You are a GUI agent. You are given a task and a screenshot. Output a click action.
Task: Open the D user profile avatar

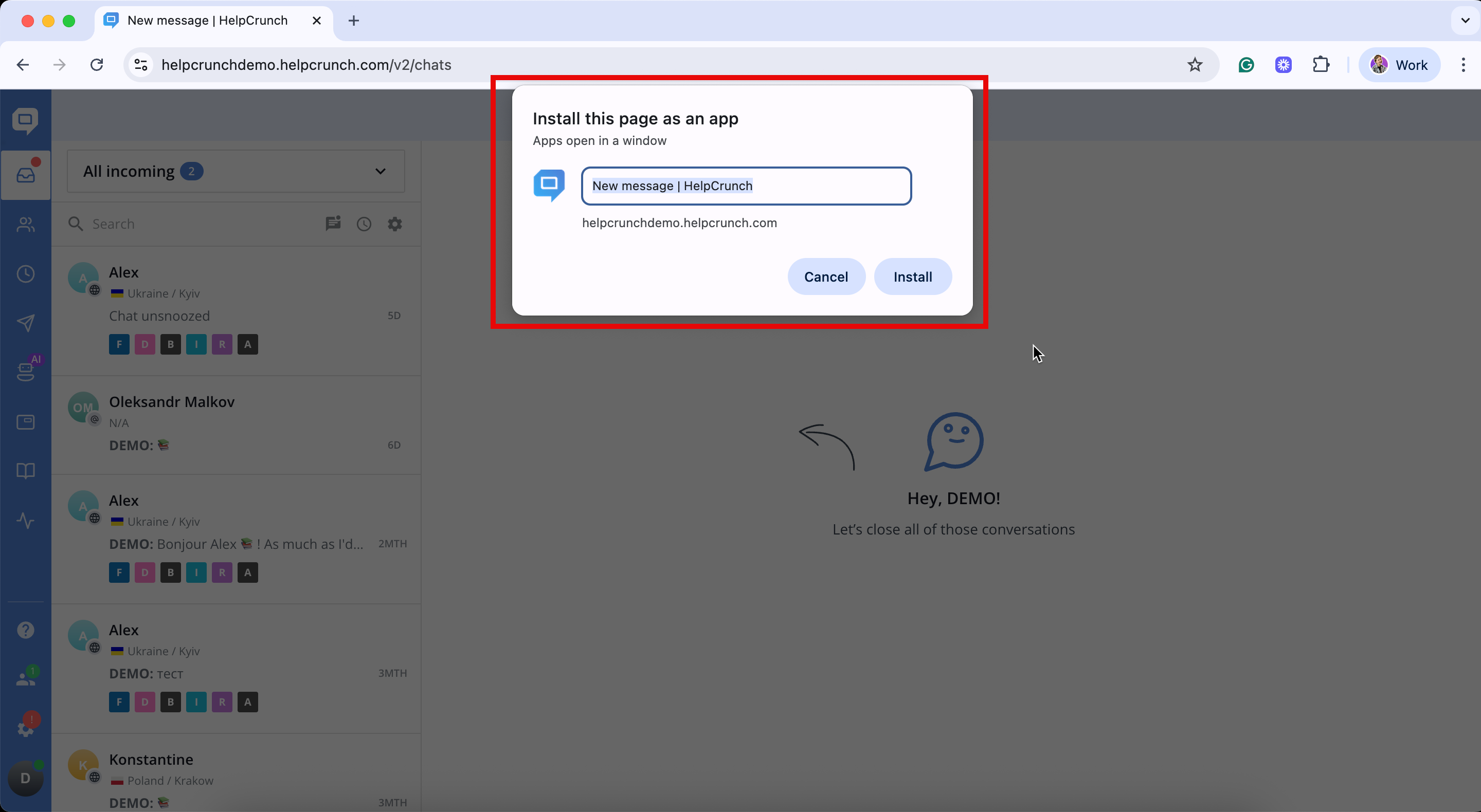coord(25,778)
